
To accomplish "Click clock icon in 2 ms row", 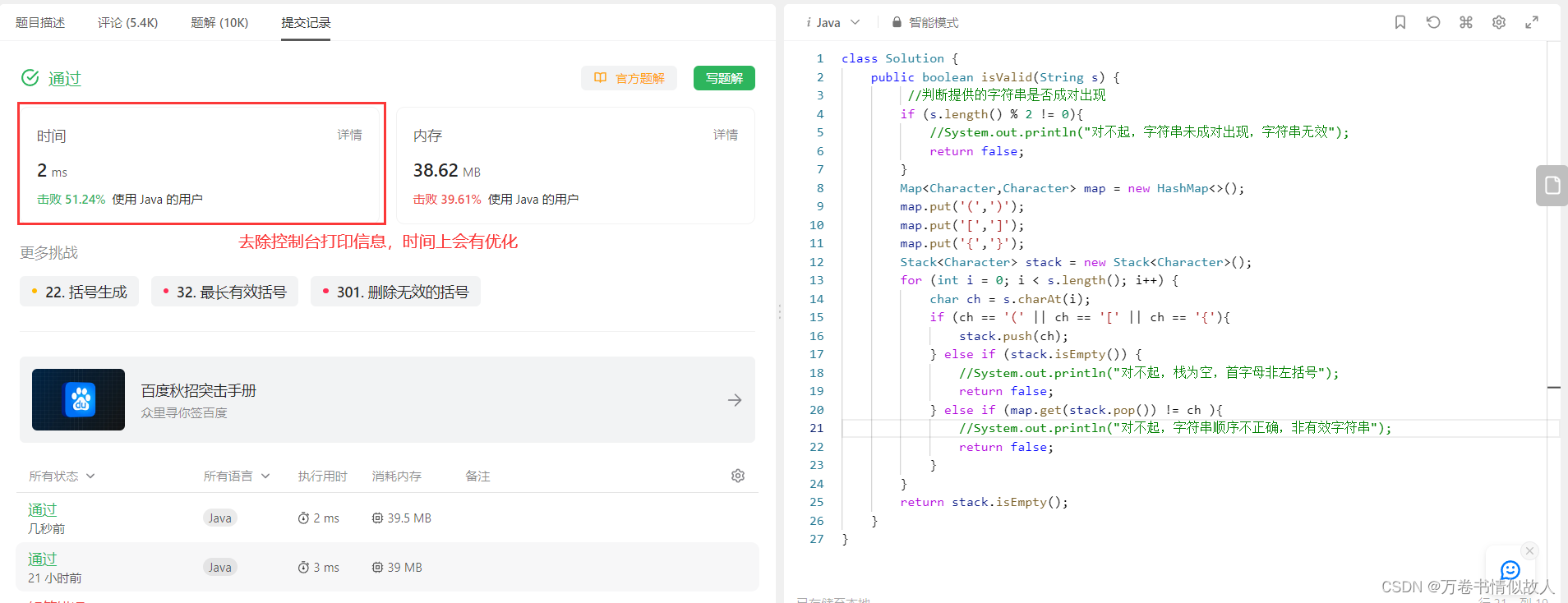I will pyautogui.click(x=303, y=518).
